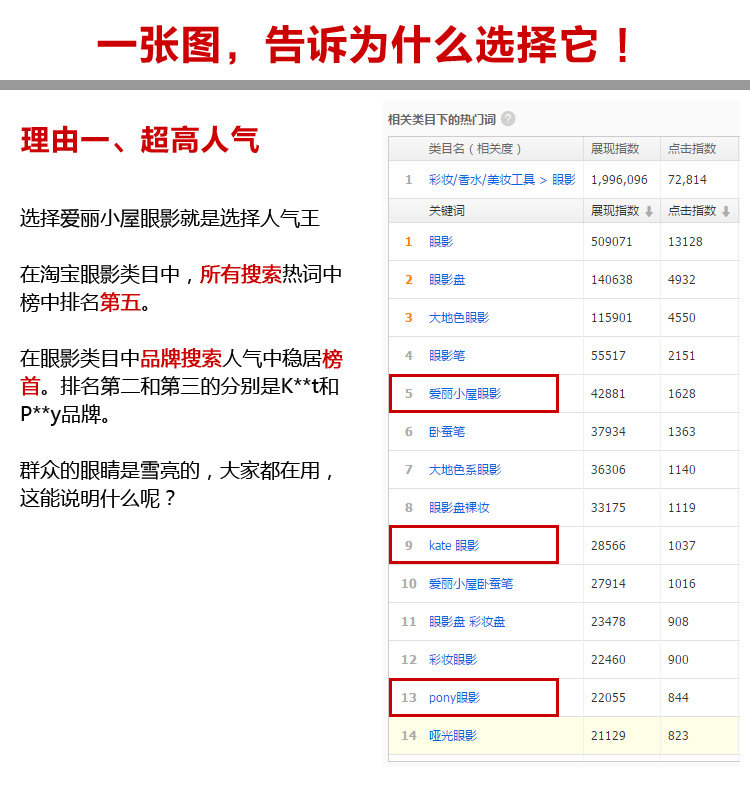Open keyword link 卧蚕笔

point(447,432)
